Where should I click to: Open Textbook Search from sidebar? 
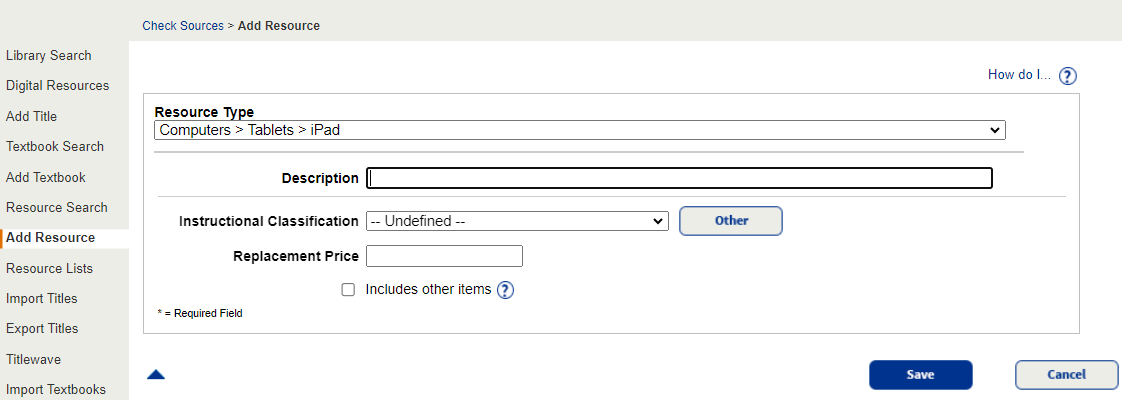click(x=55, y=146)
